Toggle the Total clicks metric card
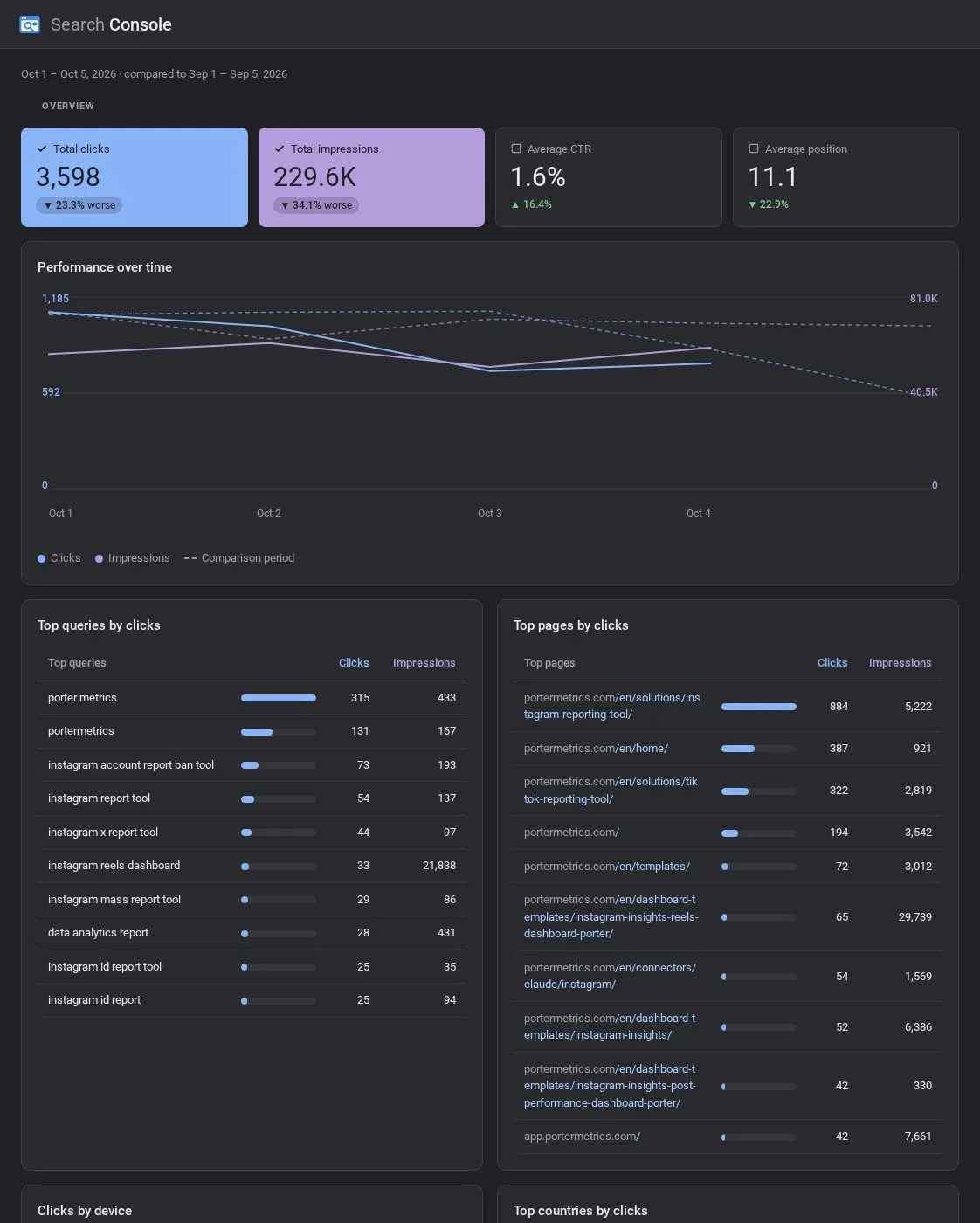The height and width of the screenshot is (1223, 980). pyautogui.click(x=135, y=177)
